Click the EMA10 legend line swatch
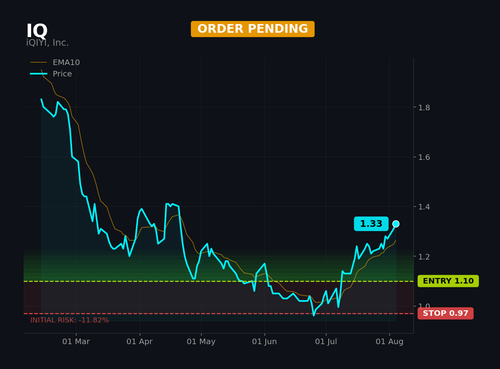 [x=38, y=62]
